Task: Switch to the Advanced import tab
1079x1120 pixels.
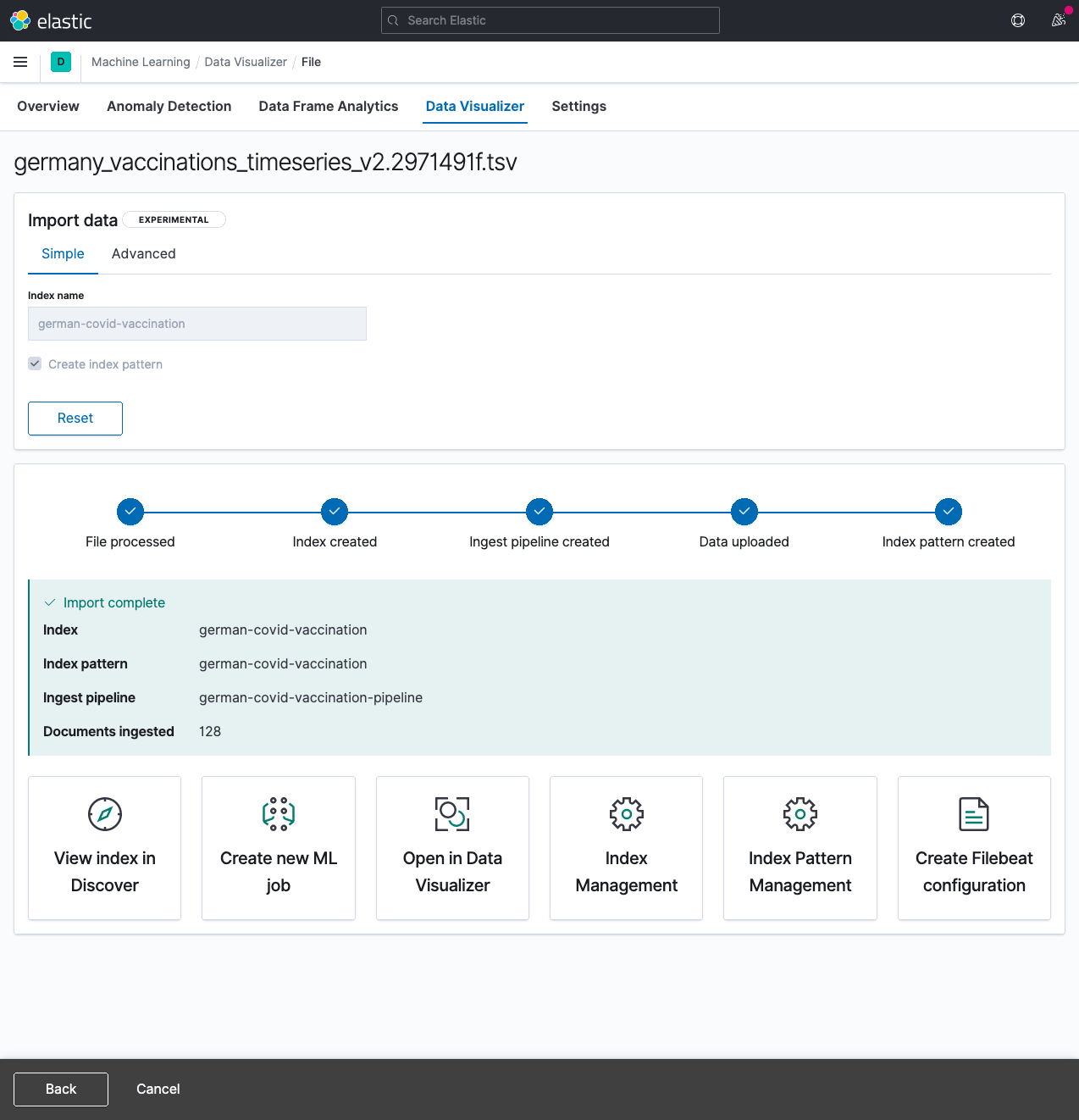Action: [144, 253]
